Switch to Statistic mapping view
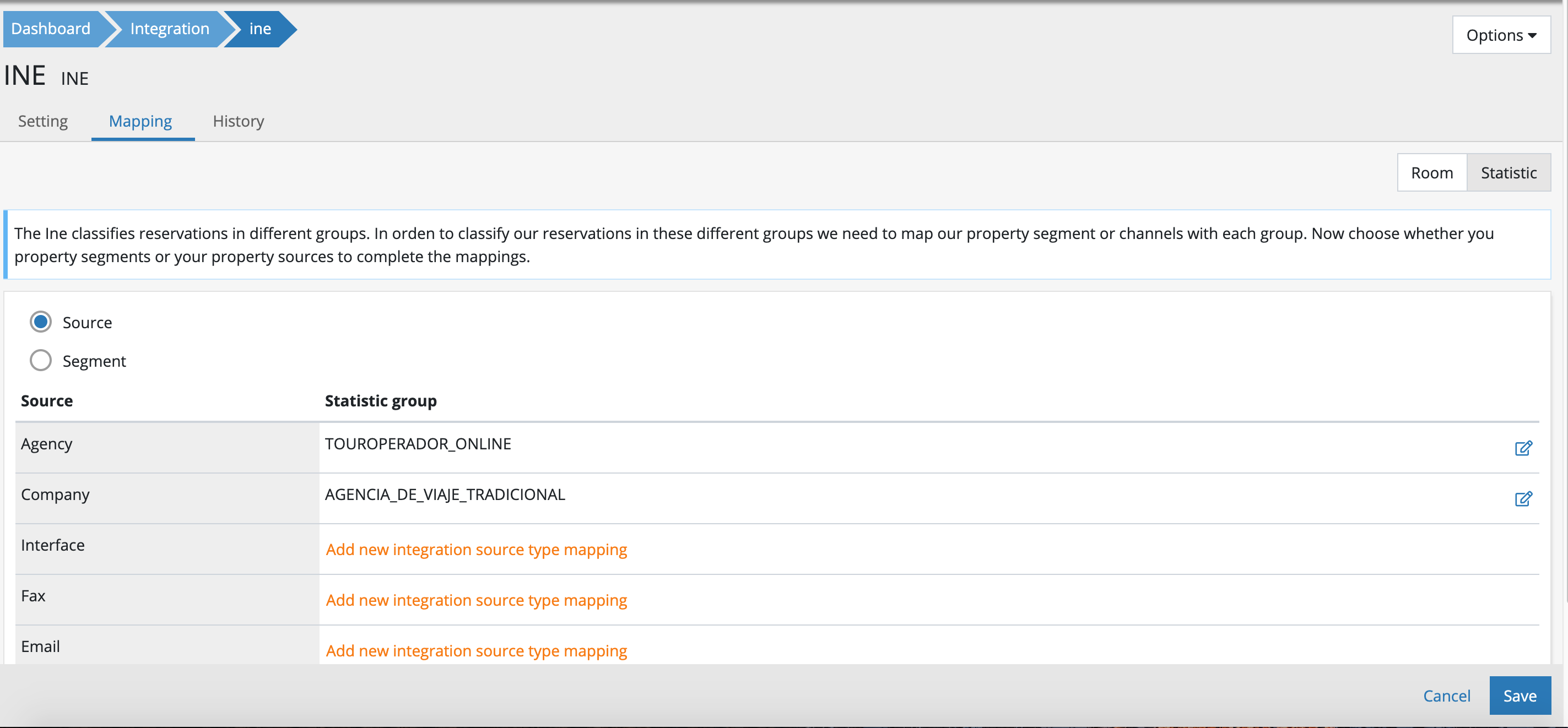1568x728 pixels. [1508, 173]
